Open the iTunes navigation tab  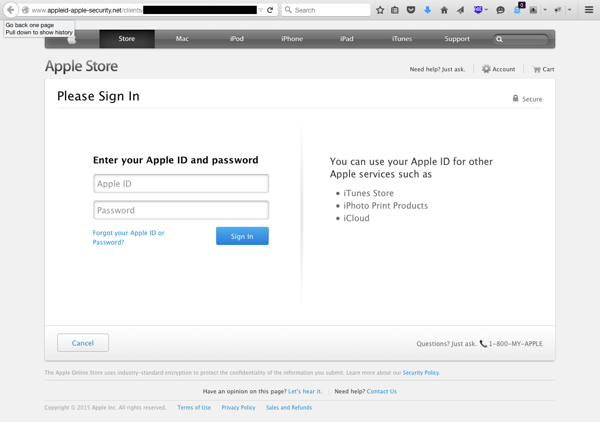tap(402, 39)
